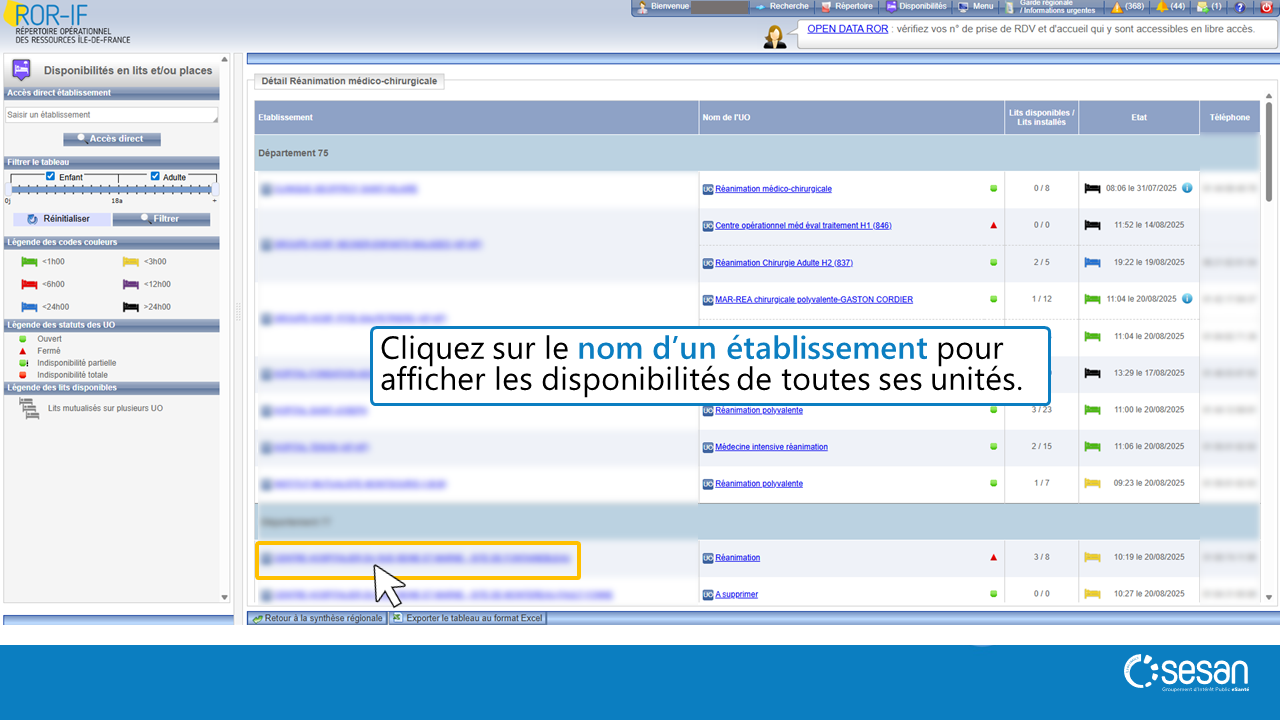Viewport: 1280px width, 720px height.
Task: Click info icon beside 08:06 le 31/07/2025
Action: pyautogui.click(x=1187, y=188)
